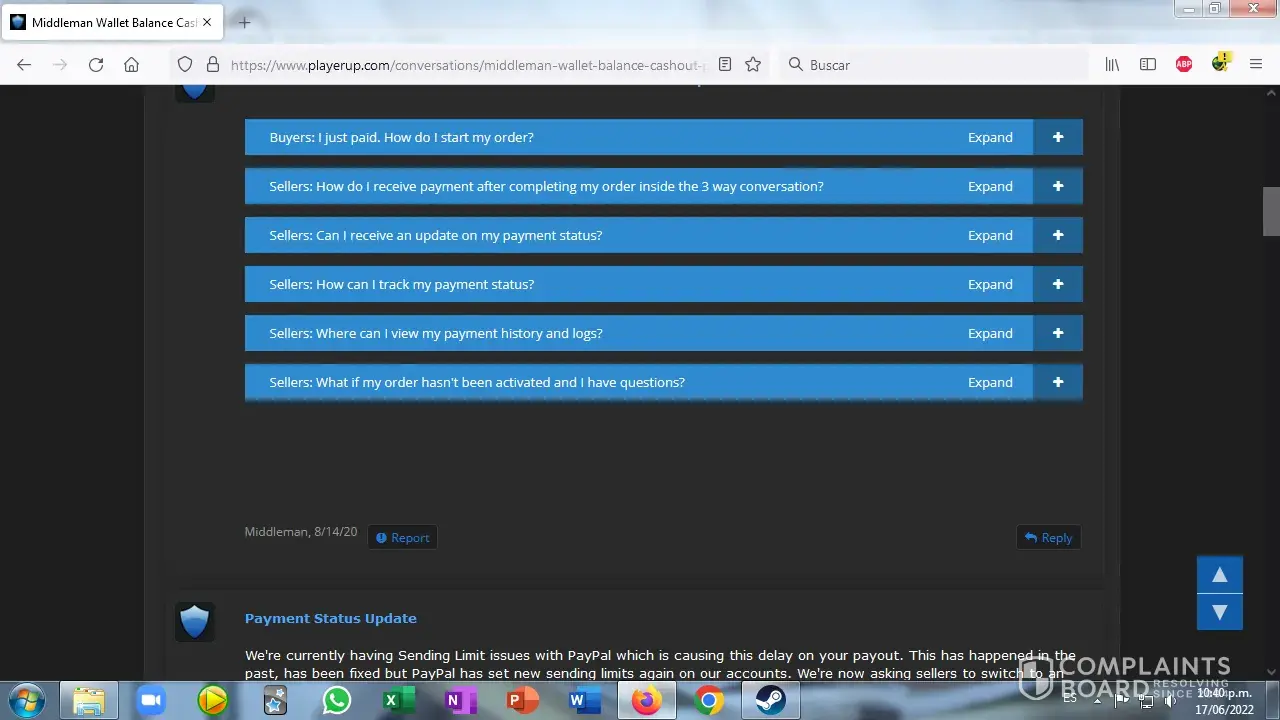Viewport: 1280px width, 720px height.
Task: Open a new browser tab
Action: [x=244, y=22]
